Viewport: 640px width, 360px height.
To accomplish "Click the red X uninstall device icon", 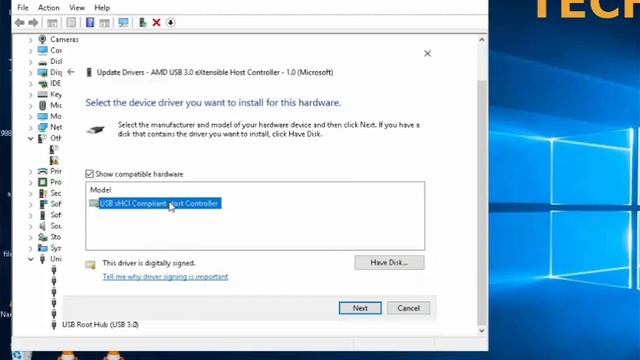I will coord(156,22).
